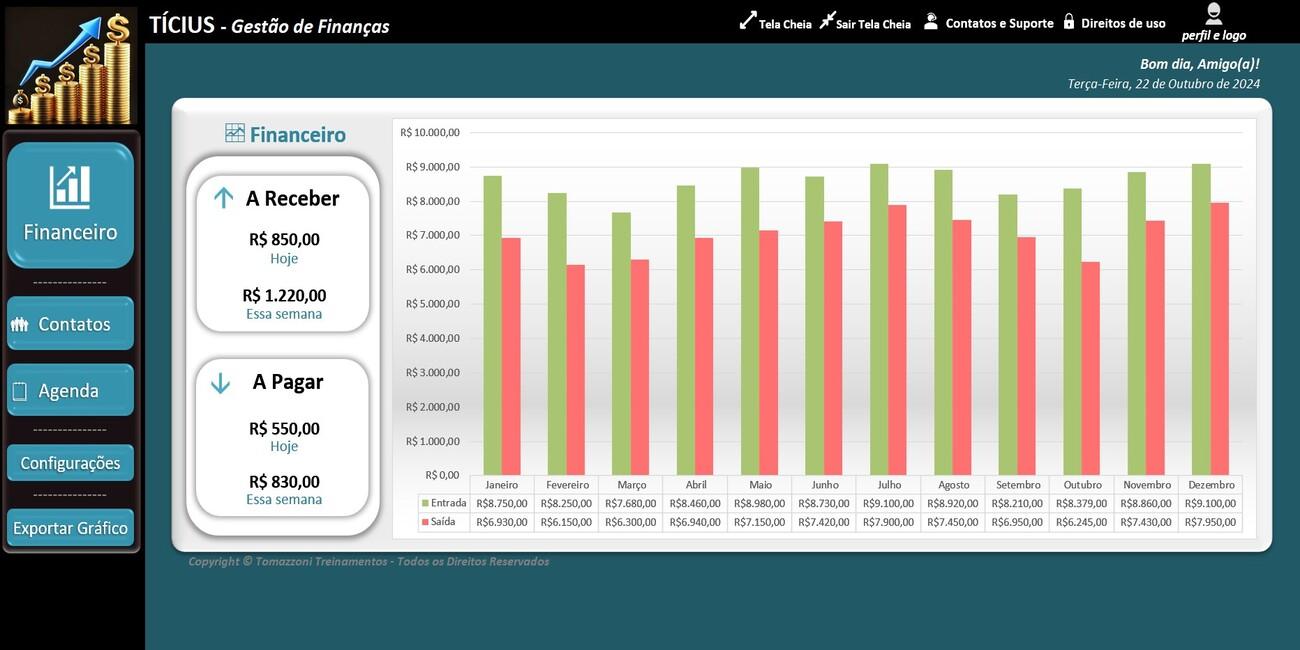The width and height of the screenshot is (1300, 650).
Task: Open the Configurações section
Action: (x=70, y=463)
